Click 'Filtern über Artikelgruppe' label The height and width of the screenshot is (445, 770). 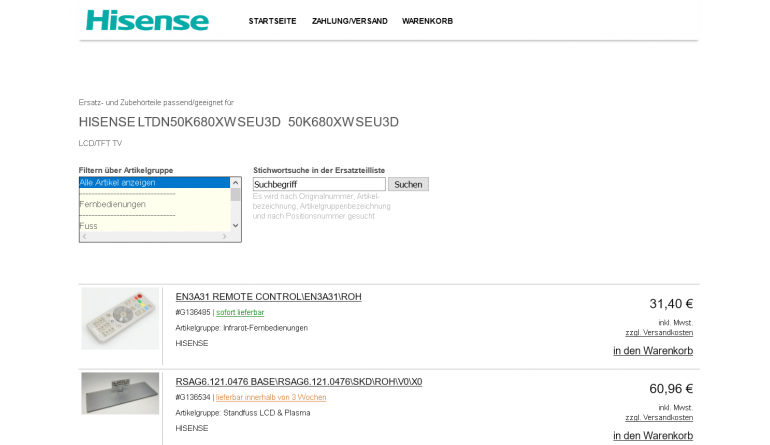[126, 170]
